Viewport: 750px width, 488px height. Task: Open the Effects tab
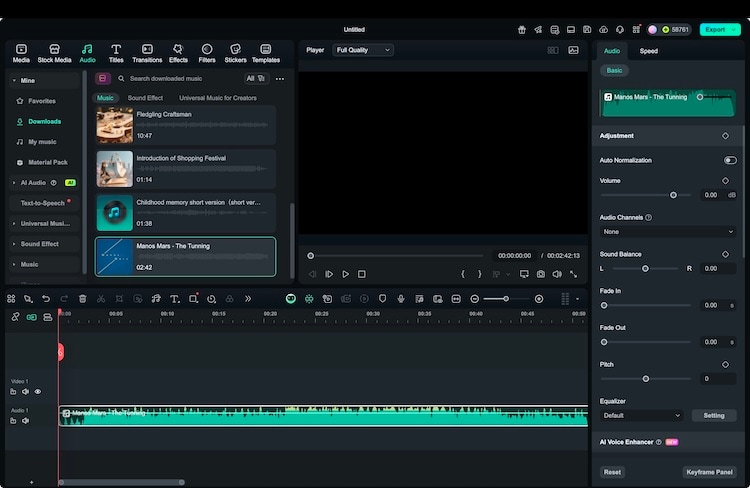(178, 53)
